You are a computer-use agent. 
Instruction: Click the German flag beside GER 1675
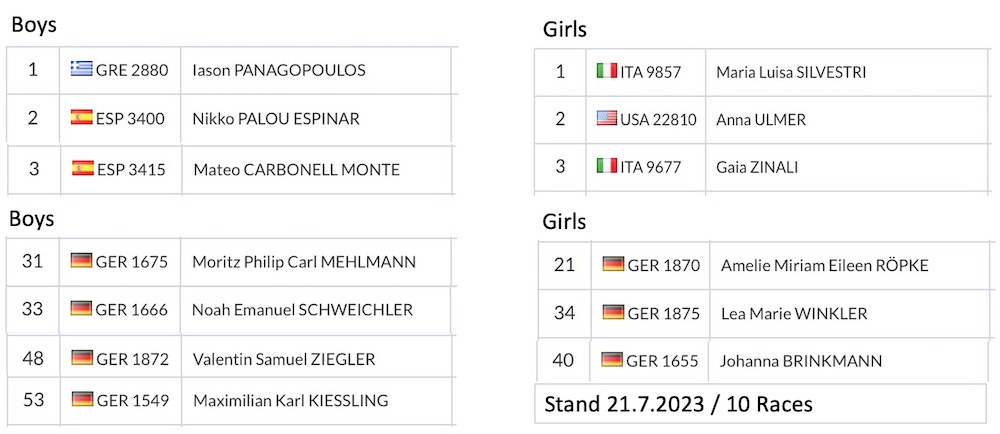point(82,261)
